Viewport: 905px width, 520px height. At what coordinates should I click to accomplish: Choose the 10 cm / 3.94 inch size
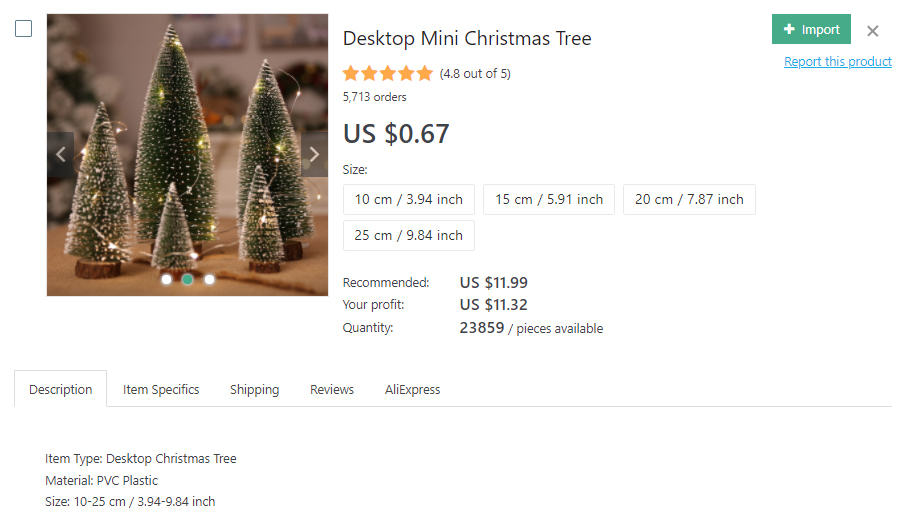coord(409,199)
